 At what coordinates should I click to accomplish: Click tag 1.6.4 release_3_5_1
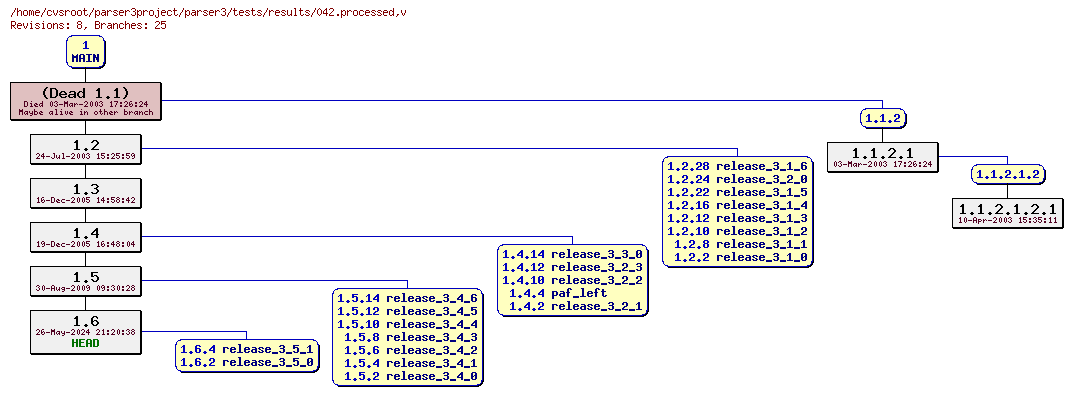(247, 349)
